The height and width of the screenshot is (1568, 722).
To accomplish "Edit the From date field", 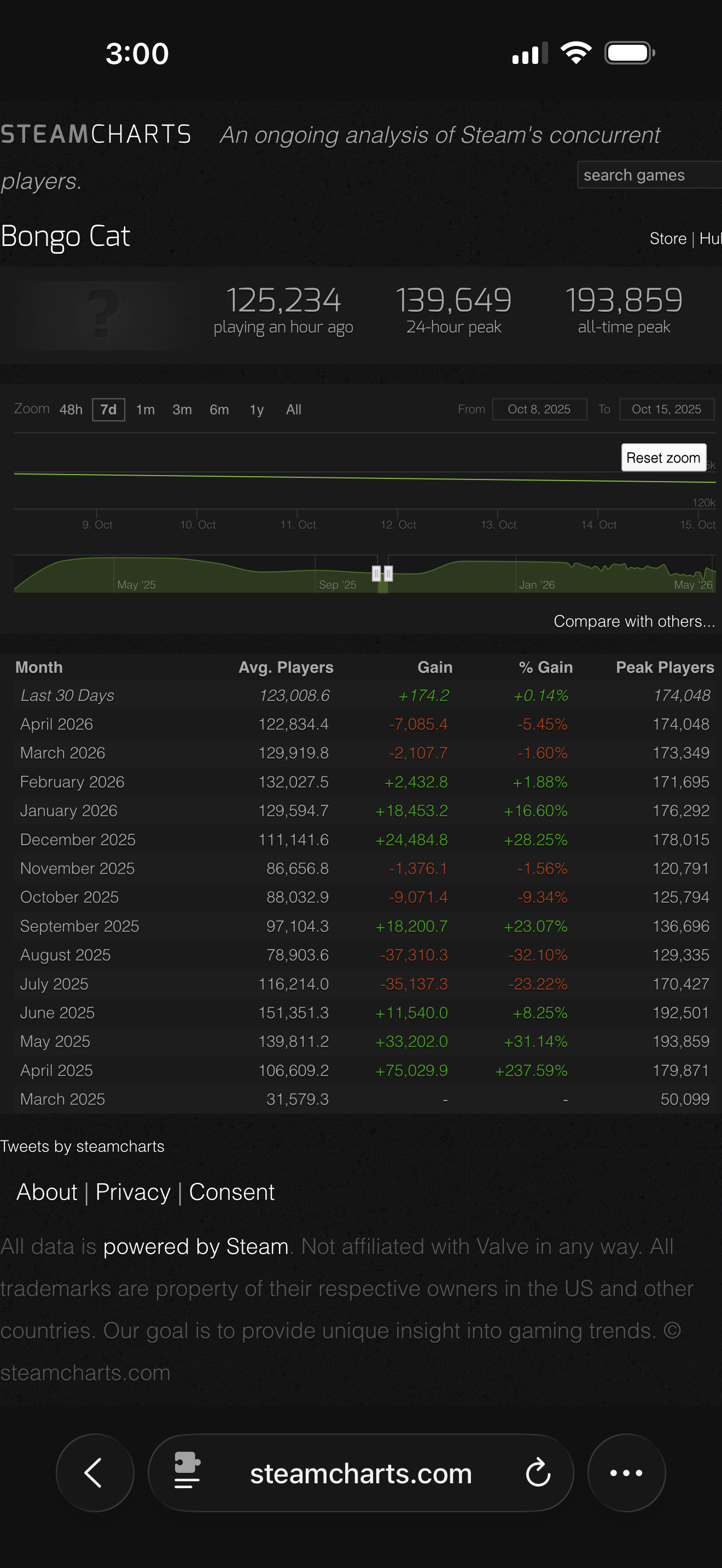I will pyautogui.click(x=539, y=409).
